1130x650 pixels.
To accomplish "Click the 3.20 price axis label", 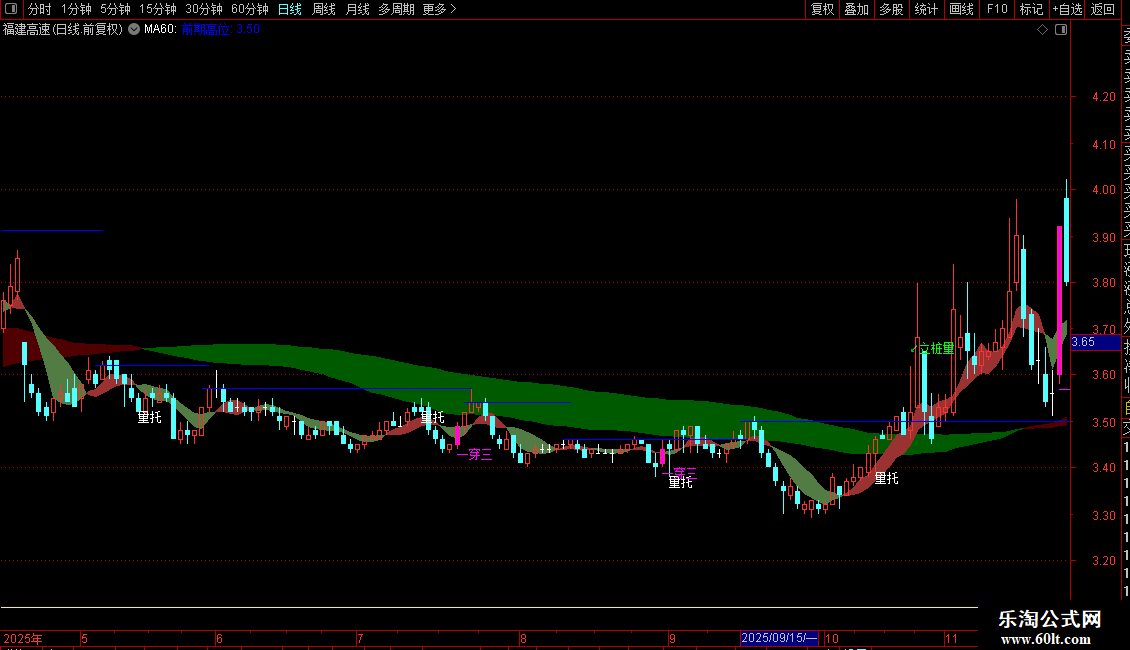I will pos(1103,561).
